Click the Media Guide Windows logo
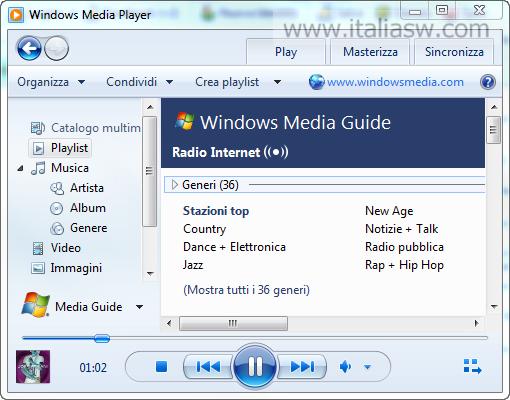Screen dimensions: 510x400 [35, 305]
